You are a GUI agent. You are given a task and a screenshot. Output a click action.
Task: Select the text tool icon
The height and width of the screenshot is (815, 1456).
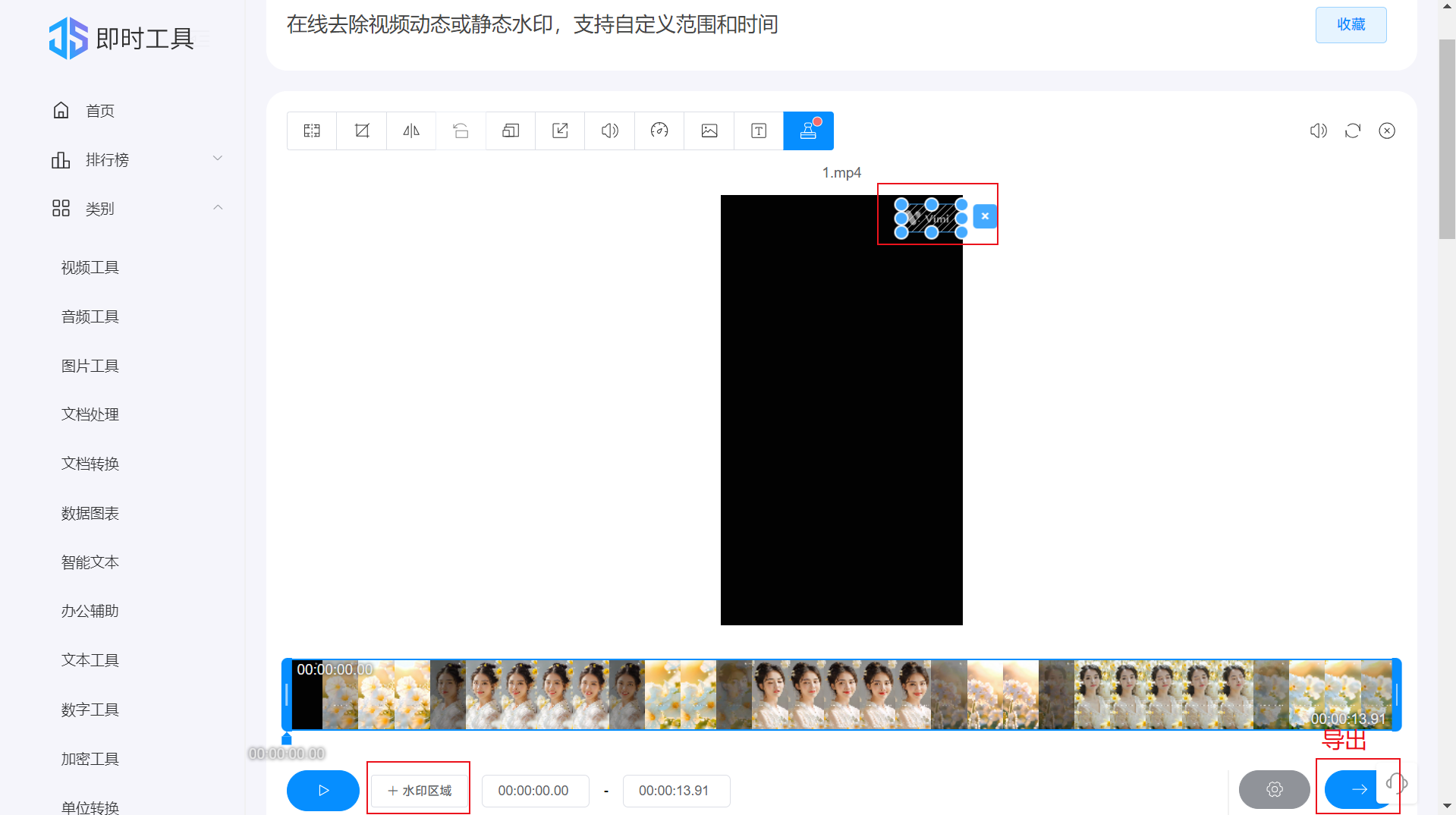click(759, 131)
